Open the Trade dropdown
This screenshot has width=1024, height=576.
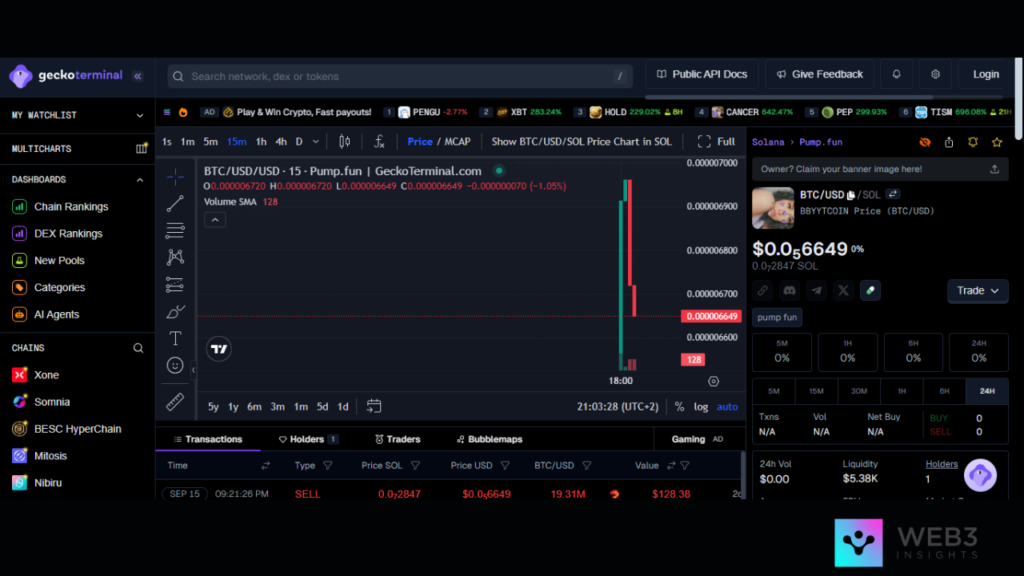coord(978,291)
